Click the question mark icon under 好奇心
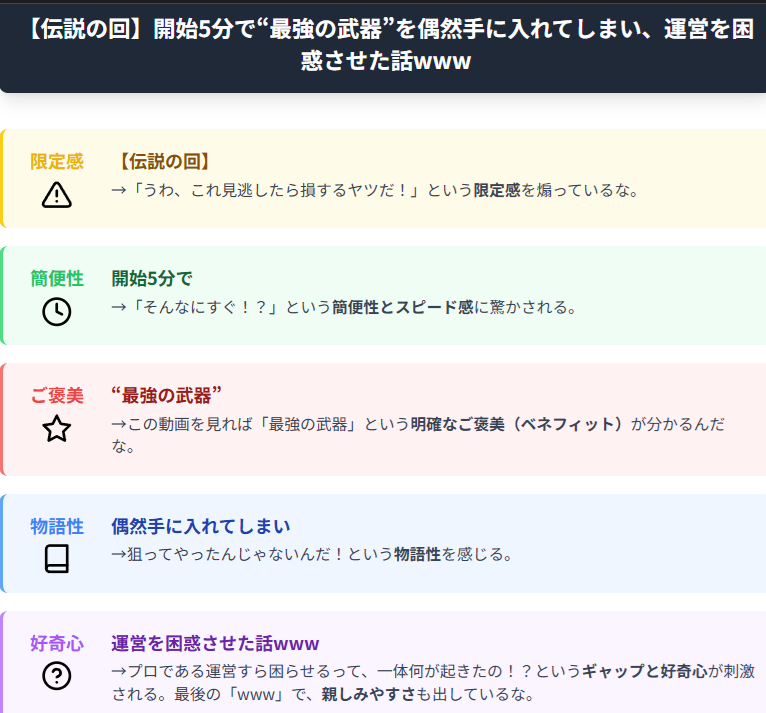The image size is (766, 713). [57, 676]
